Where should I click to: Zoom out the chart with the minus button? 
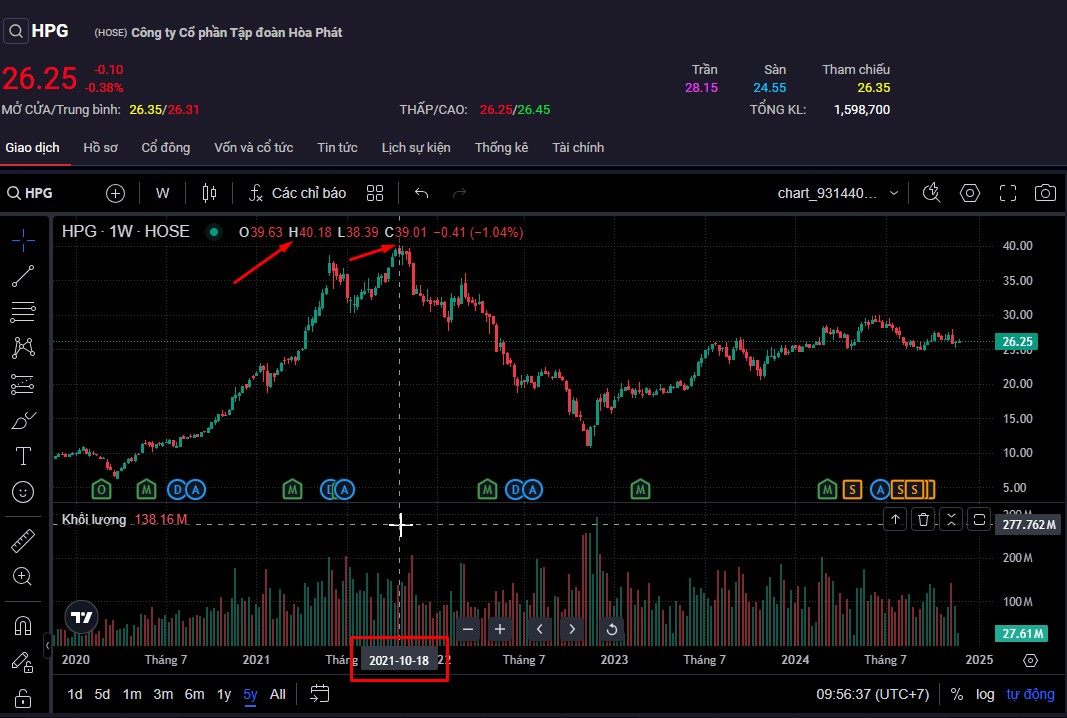(x=467, y=629)
